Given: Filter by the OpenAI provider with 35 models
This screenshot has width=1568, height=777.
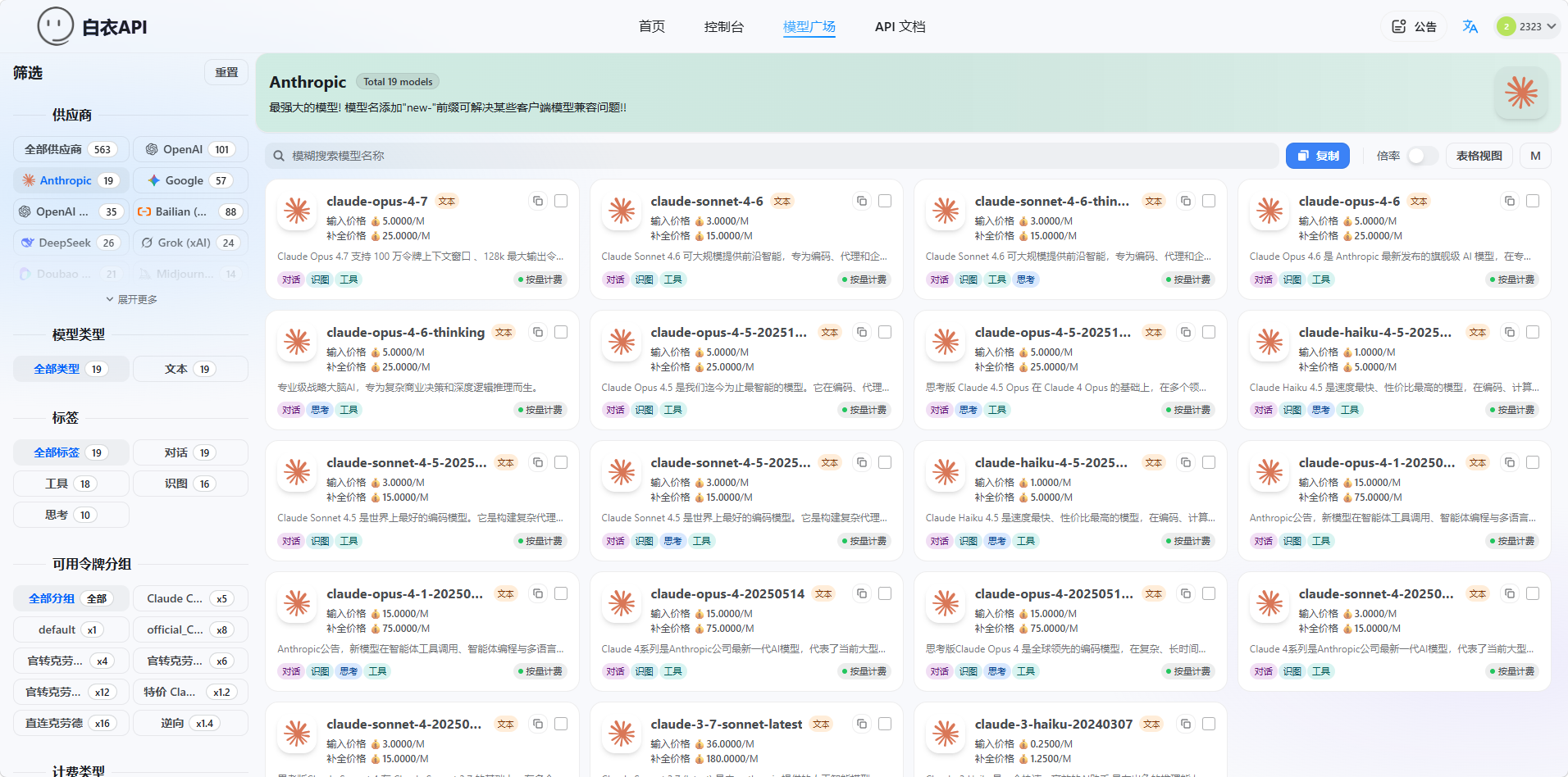Looking at the screenshot, I should 71,211.
